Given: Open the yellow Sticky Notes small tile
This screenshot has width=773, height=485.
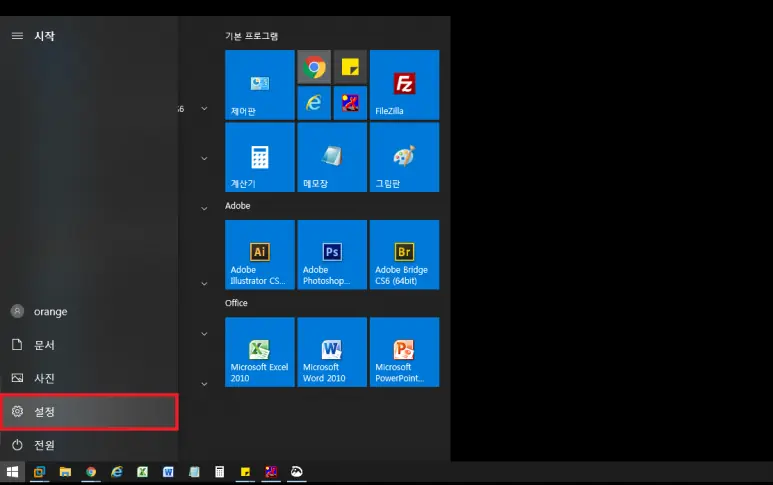Looking at the screenshot, I should click(x=350, y=67).
